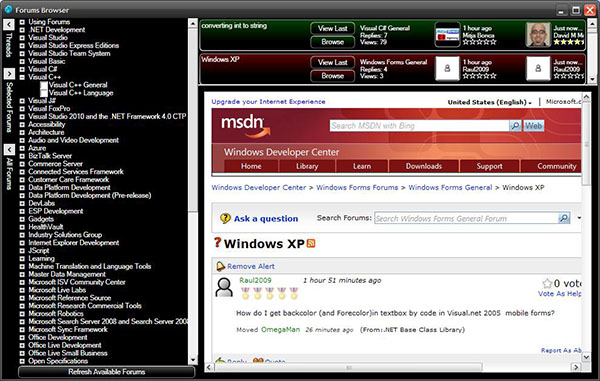Open the Downloads tab
The height and width of the screenshot is (381, 600).
pyautogui.click(x=424, y=166)
